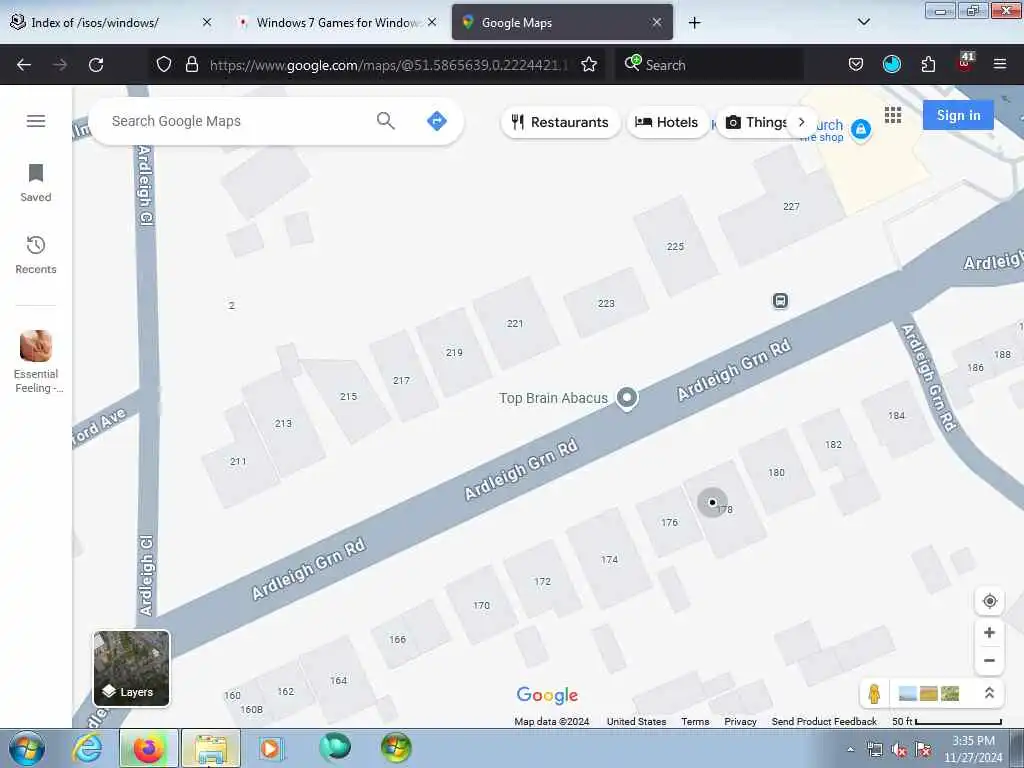Image resolution: width=1024 pixels, height=768 pixels.
Task: Filter by Restaurants chip
Action: point(560,122)
